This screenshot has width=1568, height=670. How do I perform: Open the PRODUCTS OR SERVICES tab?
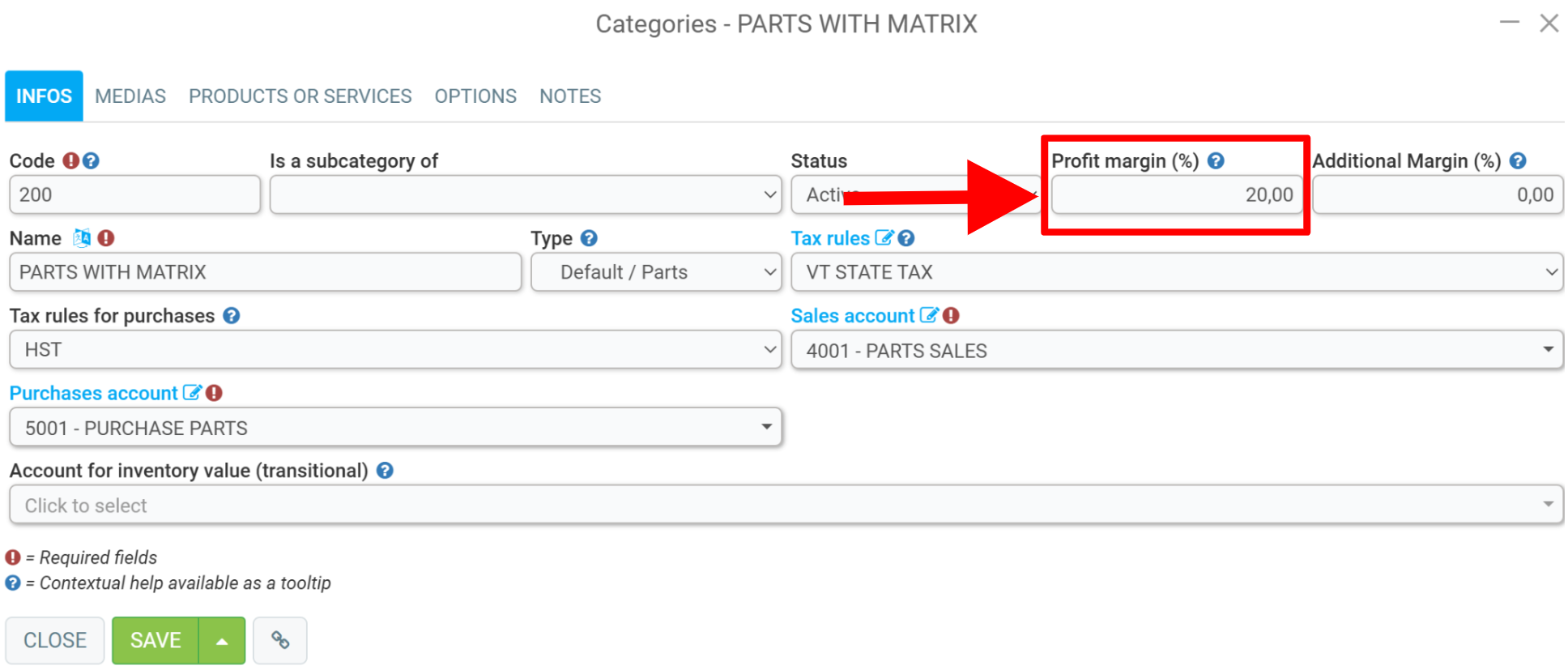300,96
